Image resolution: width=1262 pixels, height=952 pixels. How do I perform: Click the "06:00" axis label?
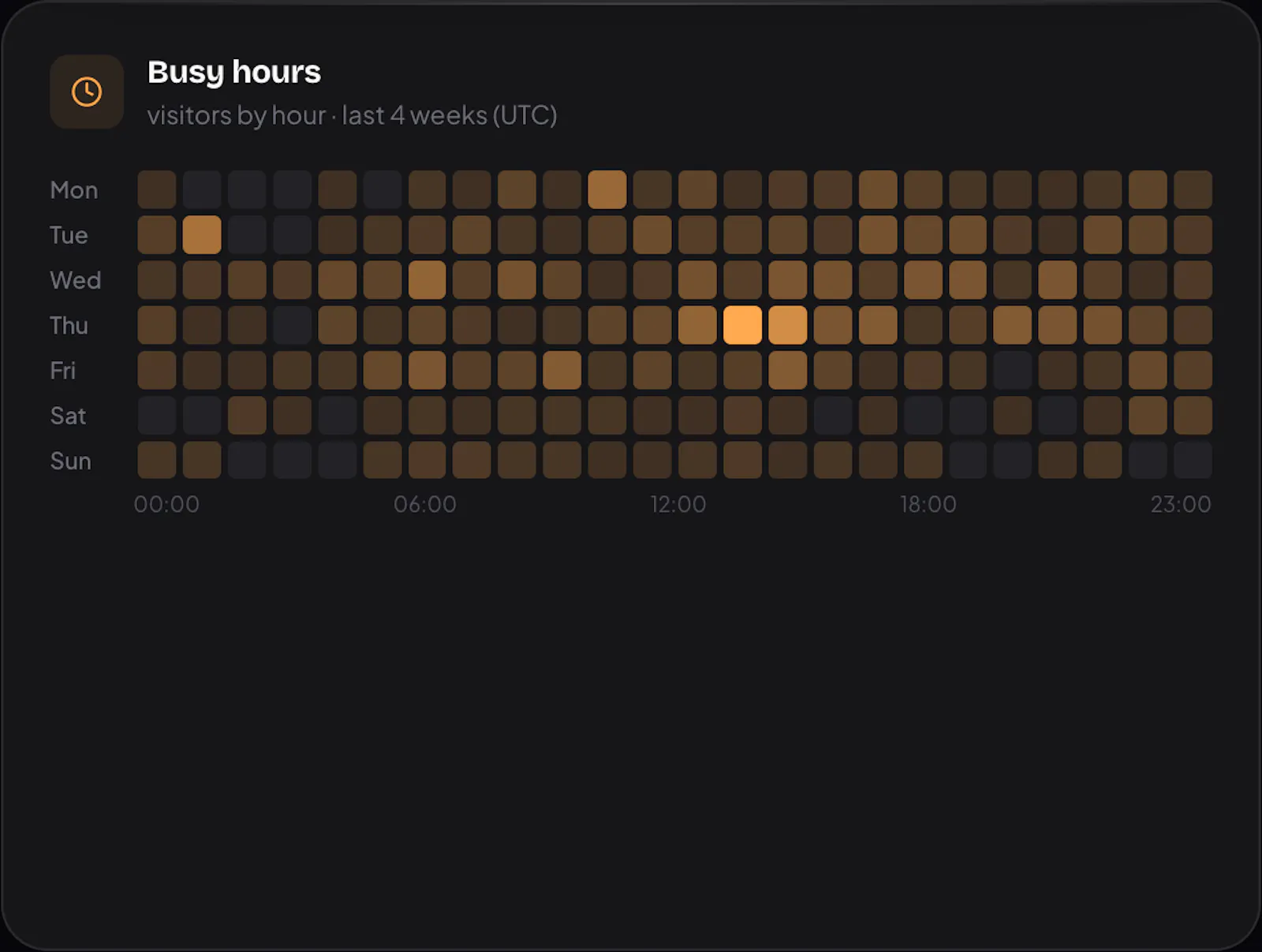tap(425, 504)
